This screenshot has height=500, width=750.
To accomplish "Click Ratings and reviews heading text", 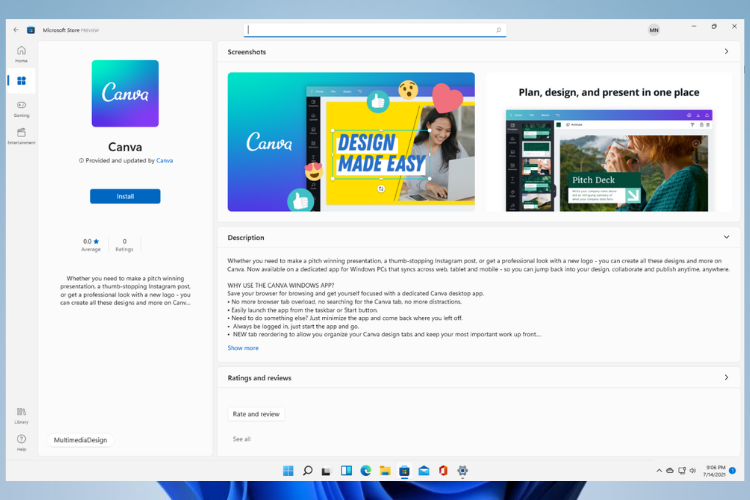I will pos(259,378).
